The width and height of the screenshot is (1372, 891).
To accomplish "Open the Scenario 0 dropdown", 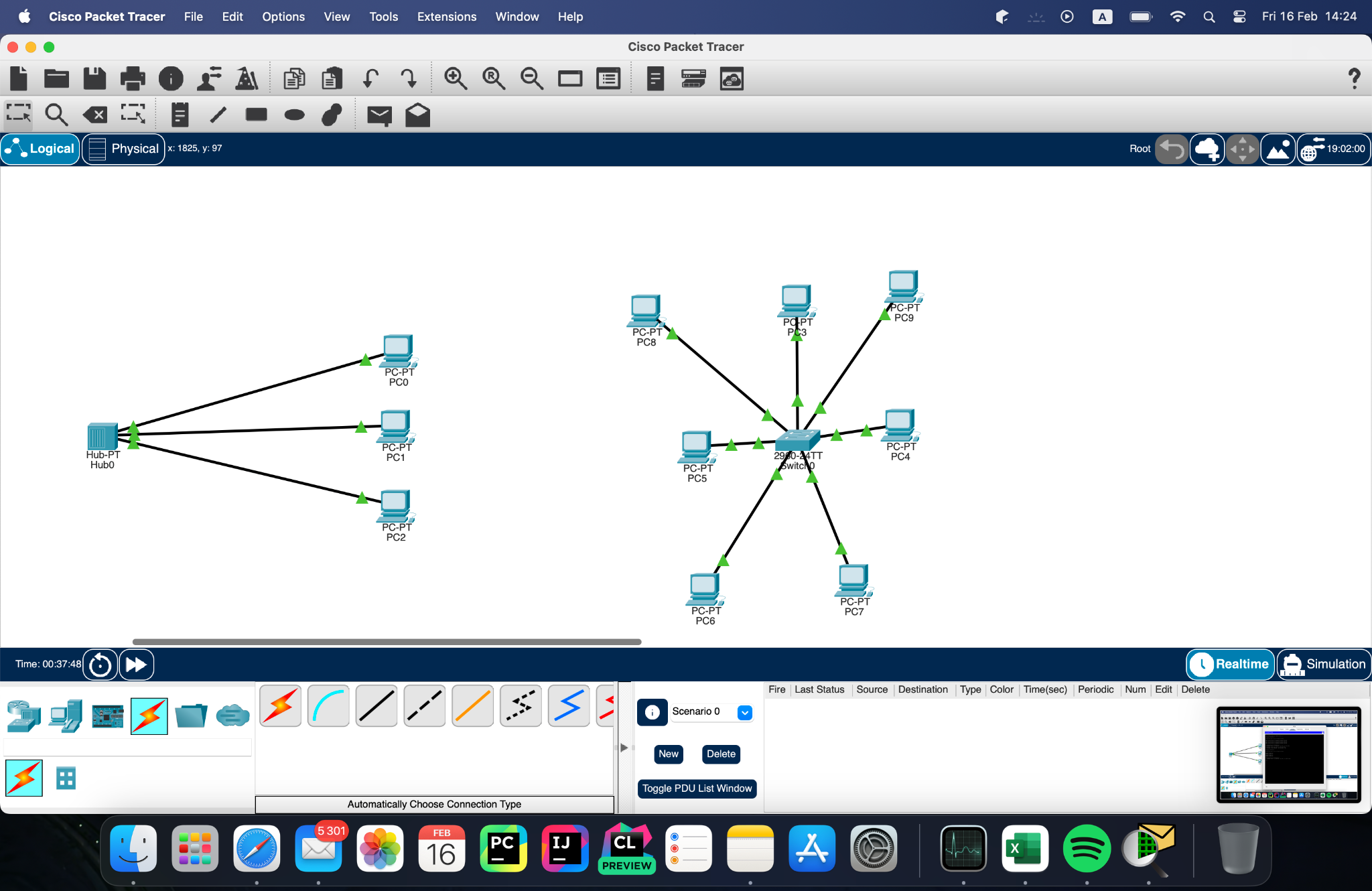I will 744,712.
